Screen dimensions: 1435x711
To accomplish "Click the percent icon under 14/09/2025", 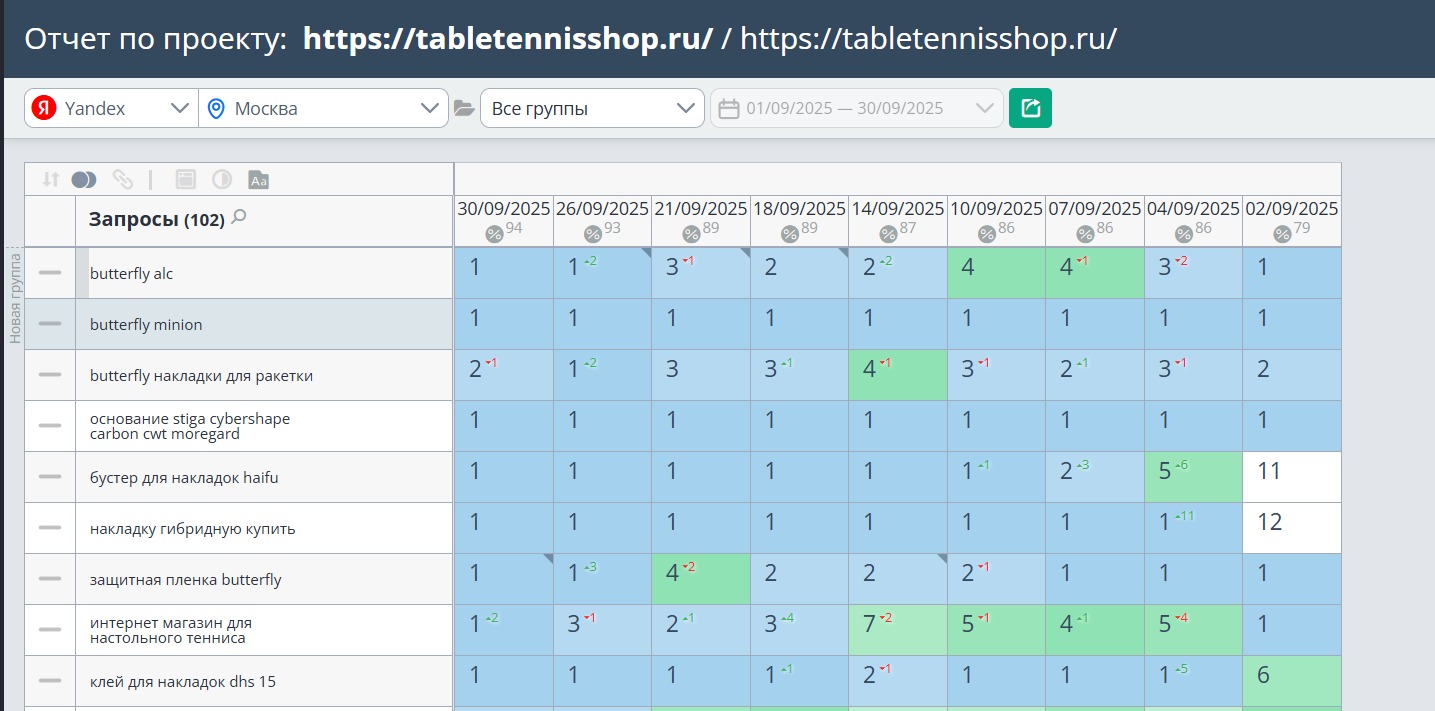I will click(x=888, y=234).
